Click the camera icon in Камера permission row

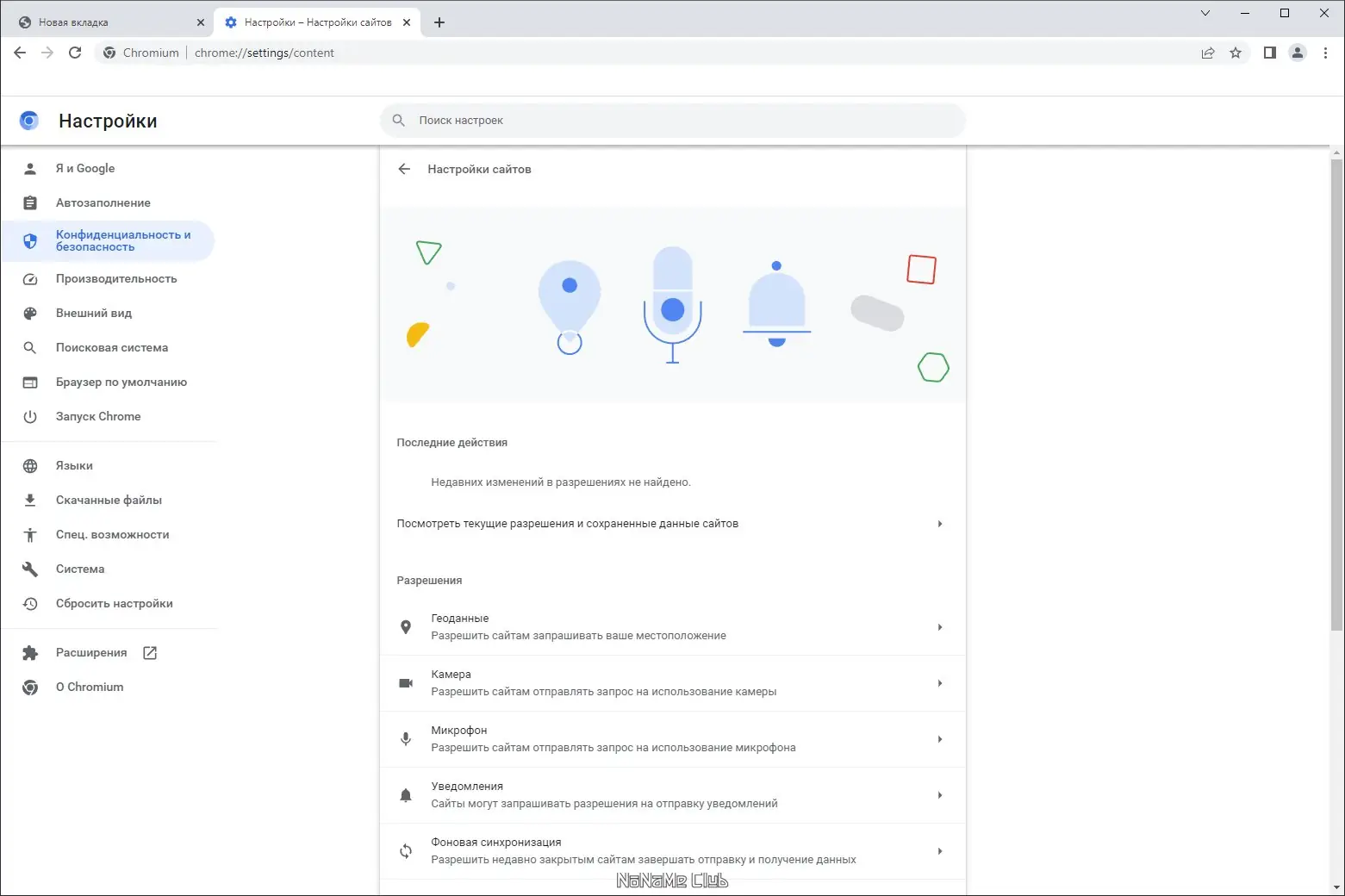click(406, 682)
